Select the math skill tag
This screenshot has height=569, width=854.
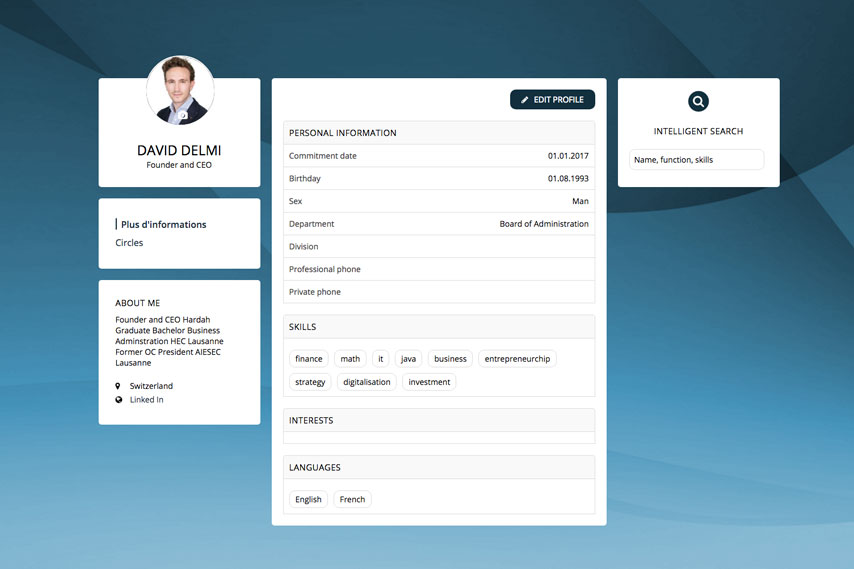pyautogui.click(x=350, y=359)
